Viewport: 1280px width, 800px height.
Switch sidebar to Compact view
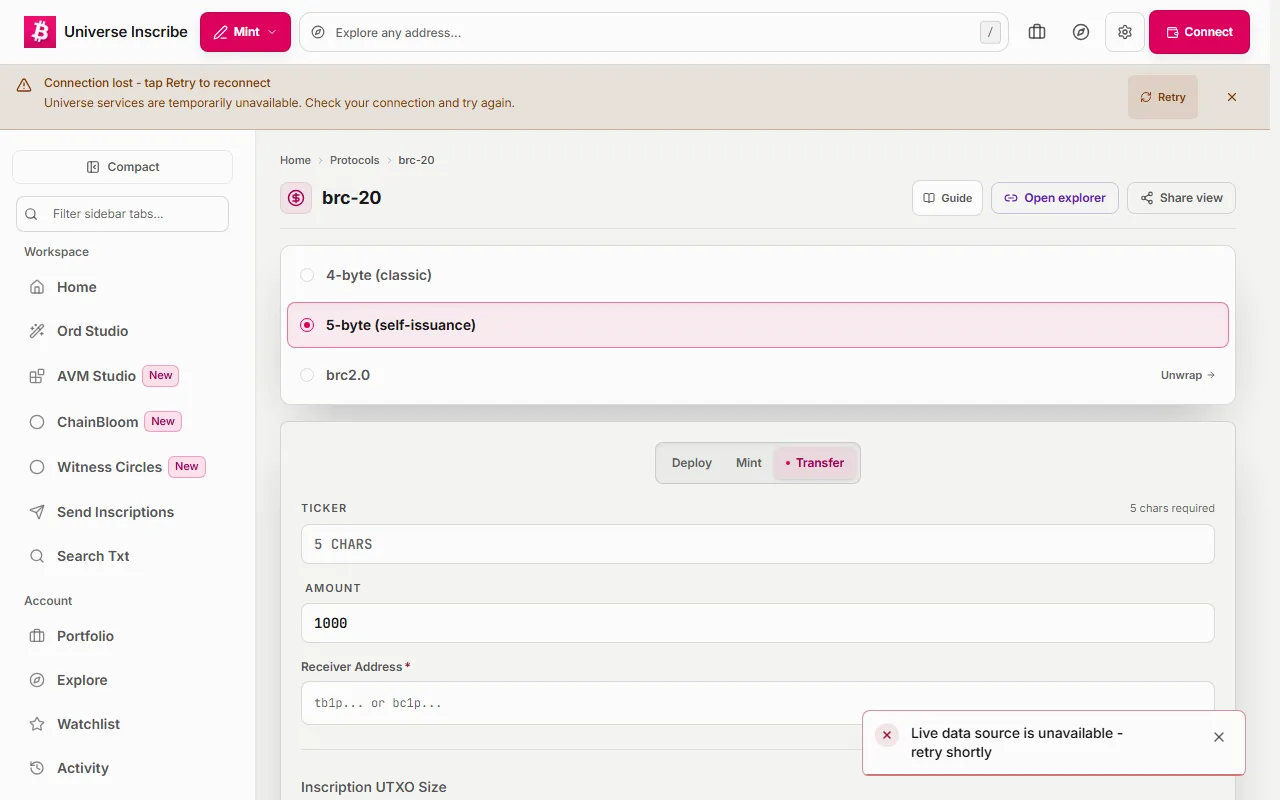(122, 167)
